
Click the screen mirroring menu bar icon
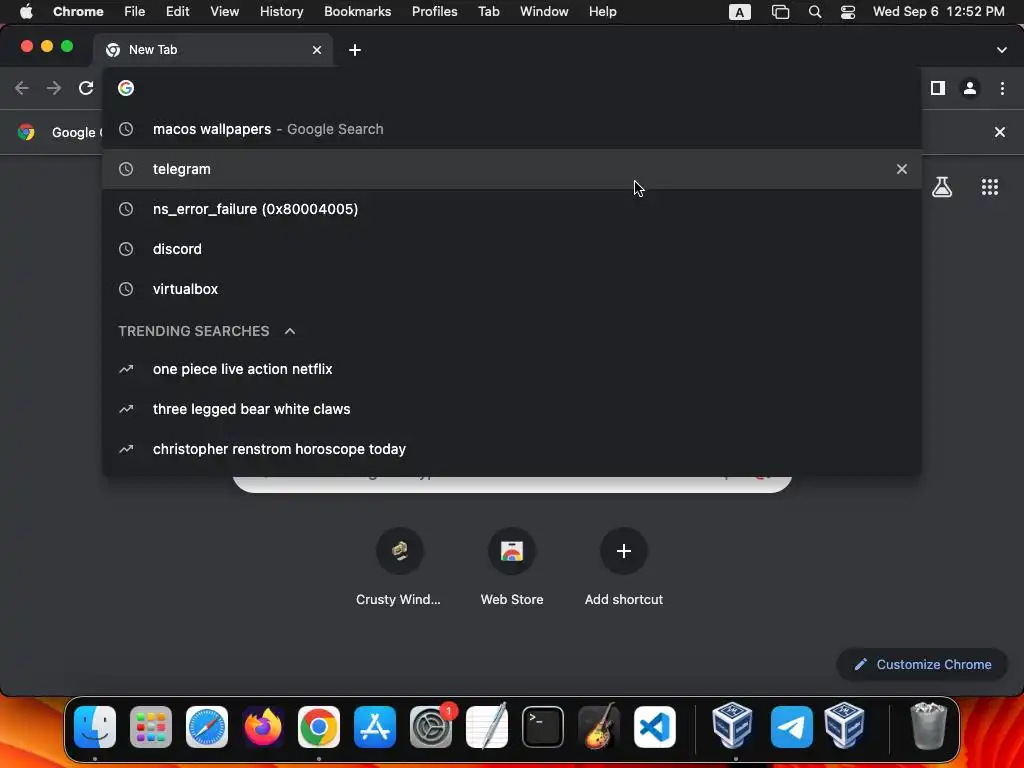[x=780, y=12]
